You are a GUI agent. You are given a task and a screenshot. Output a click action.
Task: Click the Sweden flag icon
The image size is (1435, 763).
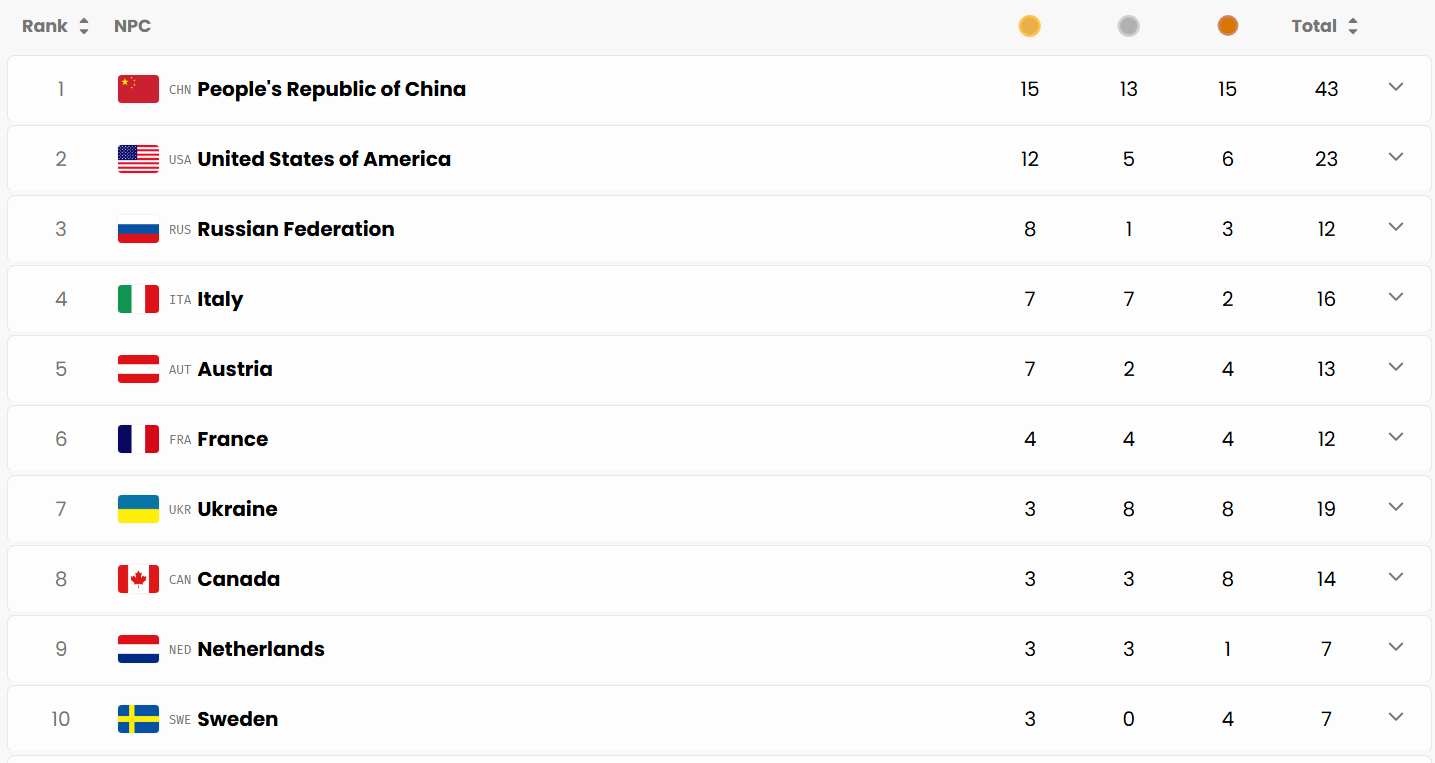pos(138,719)
